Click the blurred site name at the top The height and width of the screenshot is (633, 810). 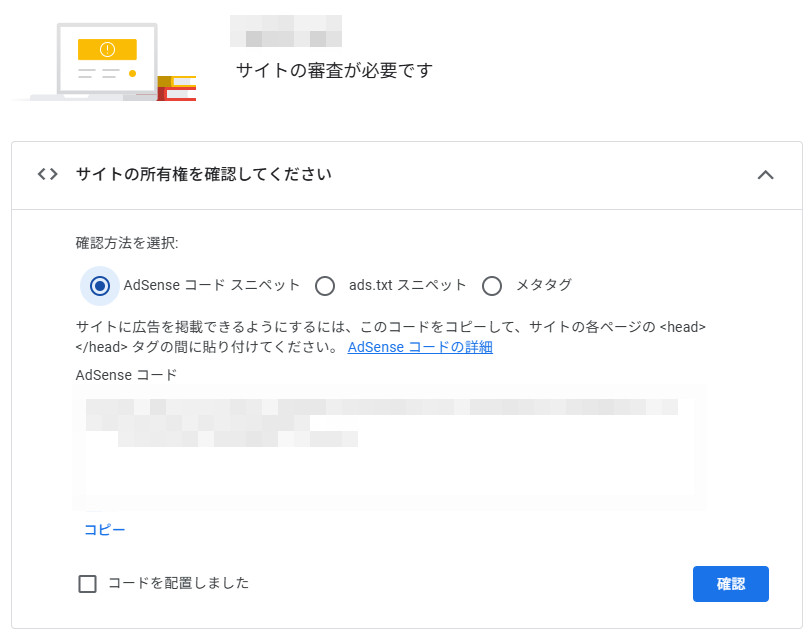286,31
